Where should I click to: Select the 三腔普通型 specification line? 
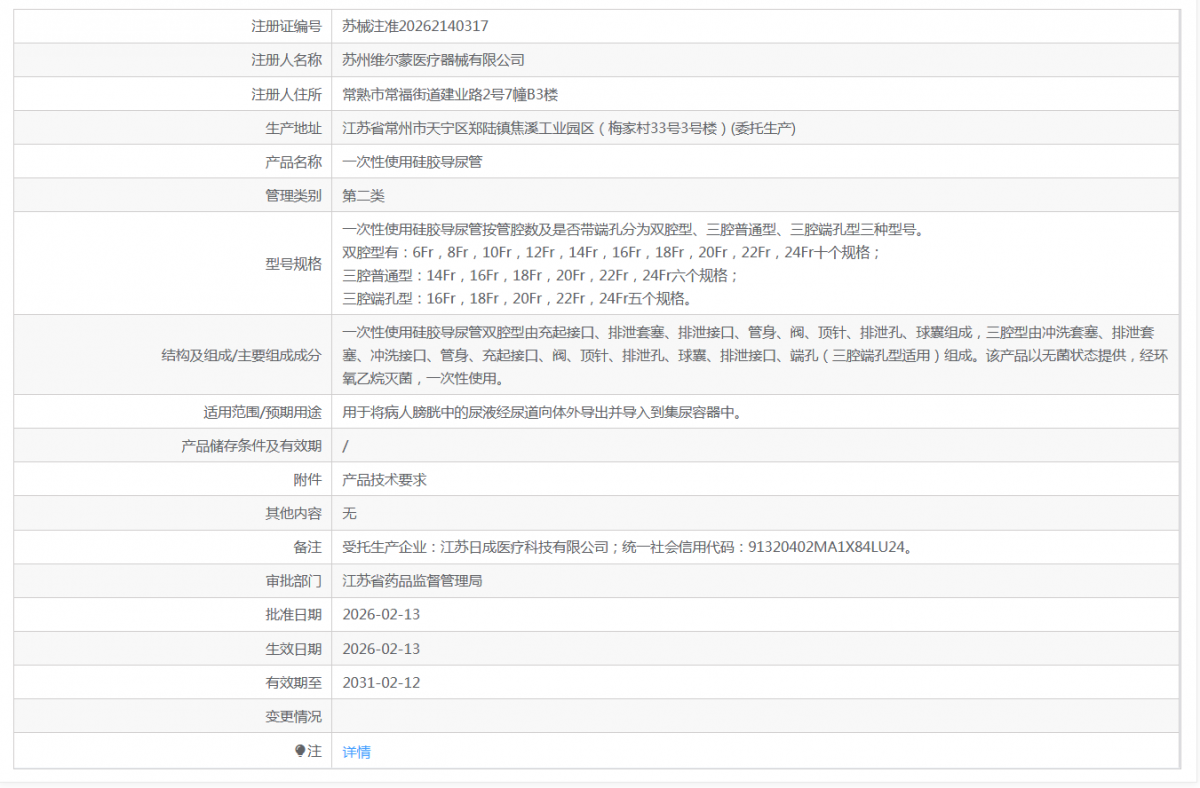tap(540, 276)
